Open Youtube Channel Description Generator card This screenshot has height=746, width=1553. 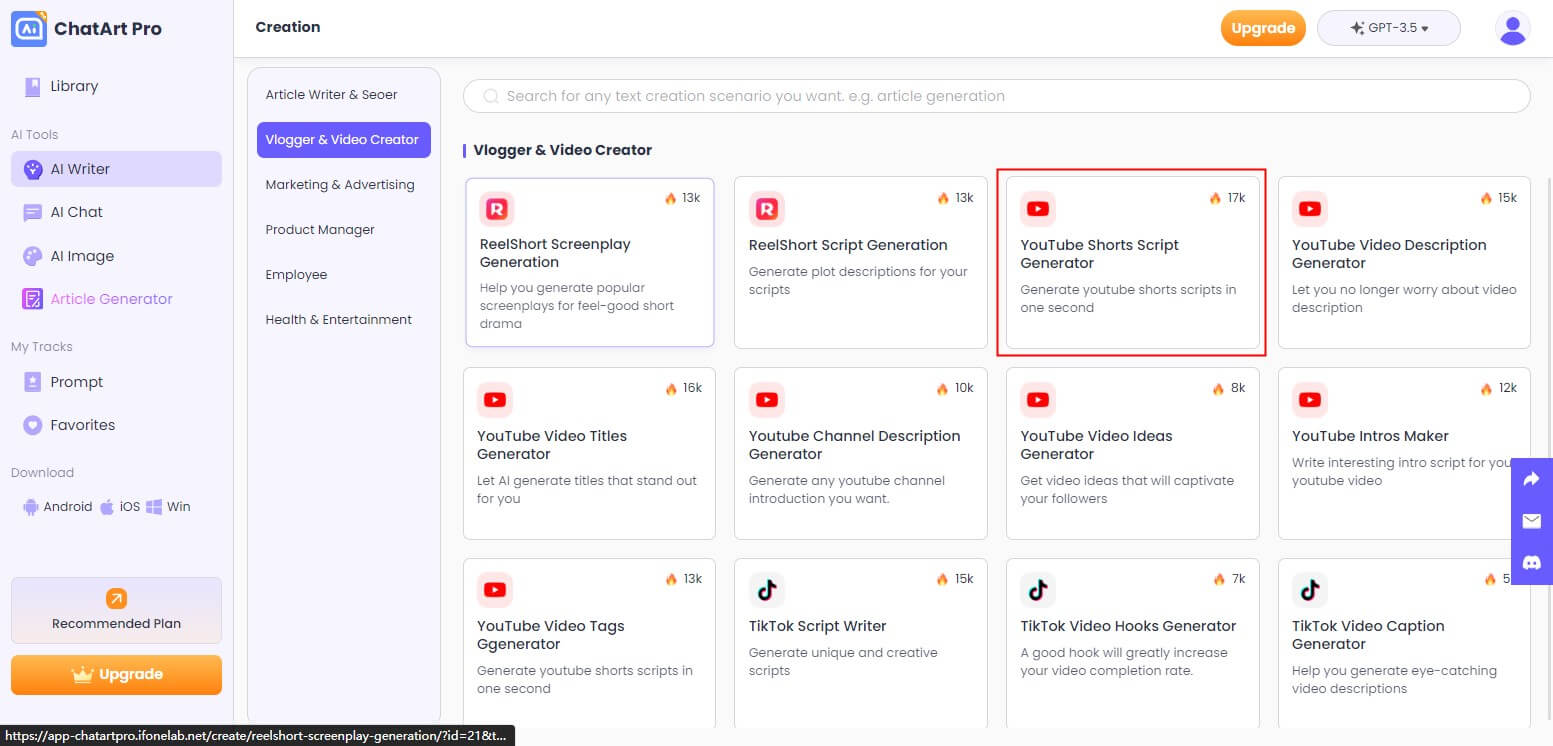860,454
